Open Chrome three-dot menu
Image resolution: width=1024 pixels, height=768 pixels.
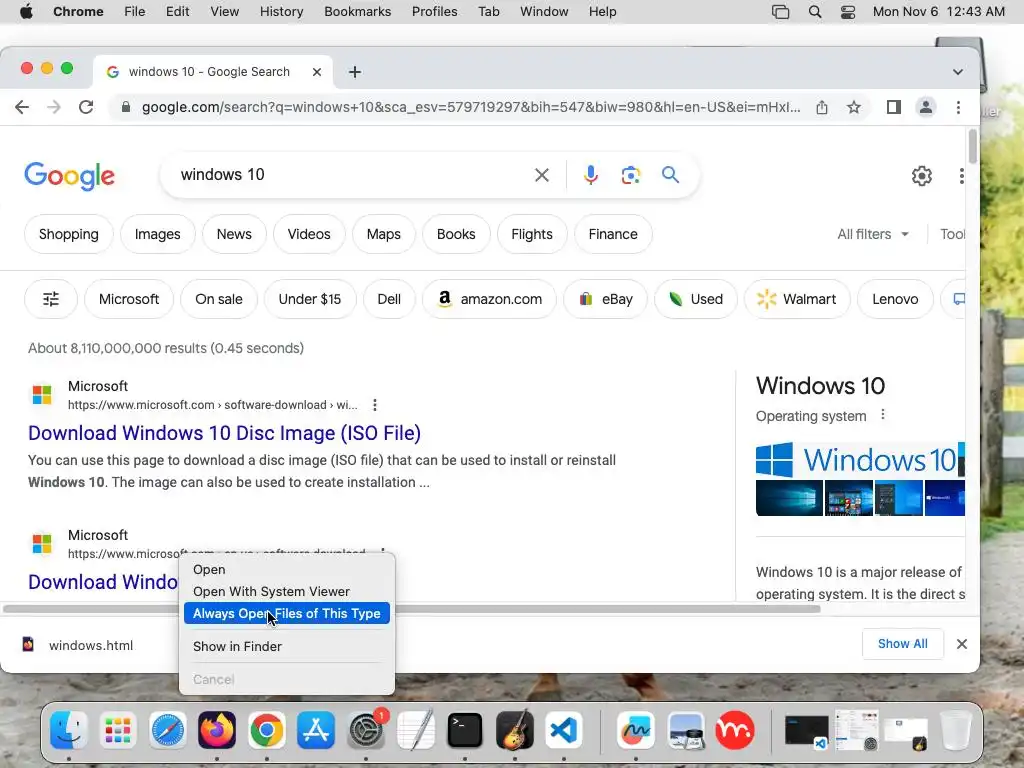[x=958, y=107]
